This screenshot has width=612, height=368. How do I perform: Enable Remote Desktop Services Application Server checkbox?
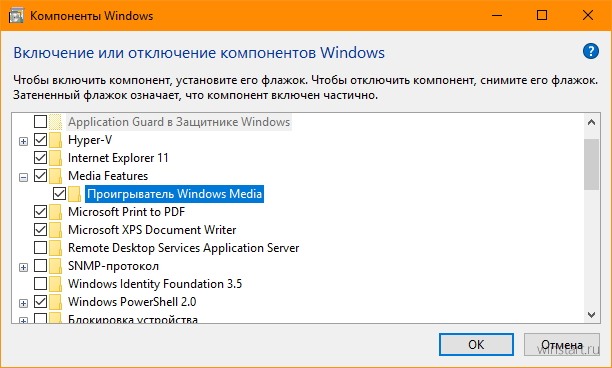pyautogui.click(x=41, y=248)
